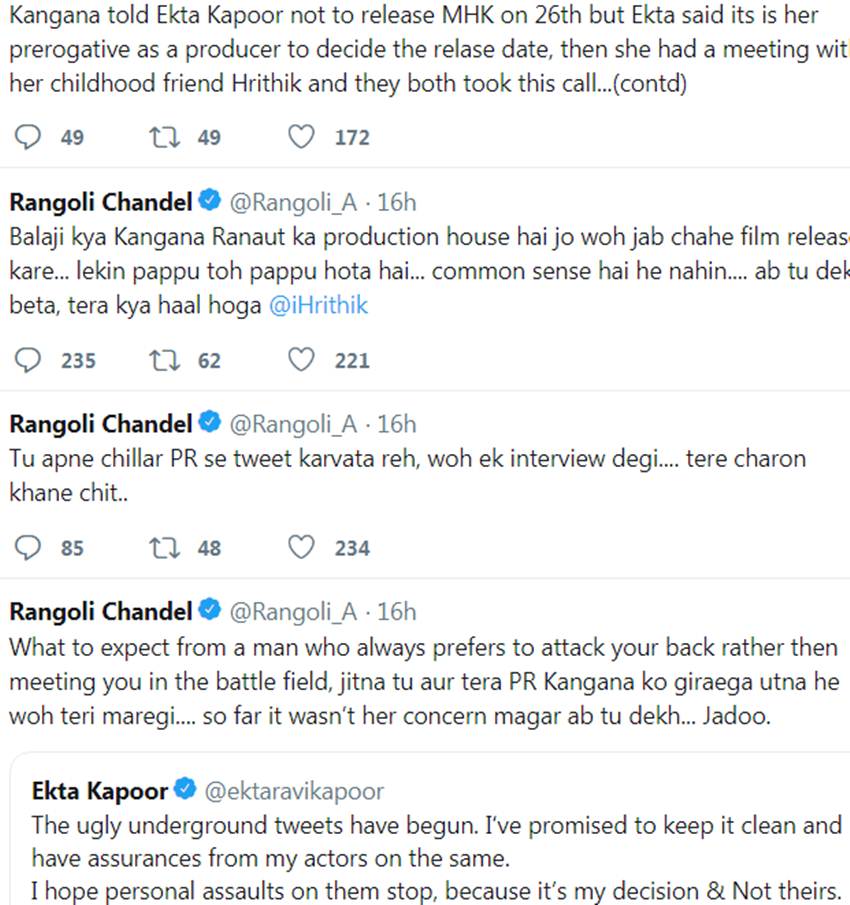Like the tweet with 221 likes
Image resolution: width=850 pixels, height=905 pixels.
301,360
